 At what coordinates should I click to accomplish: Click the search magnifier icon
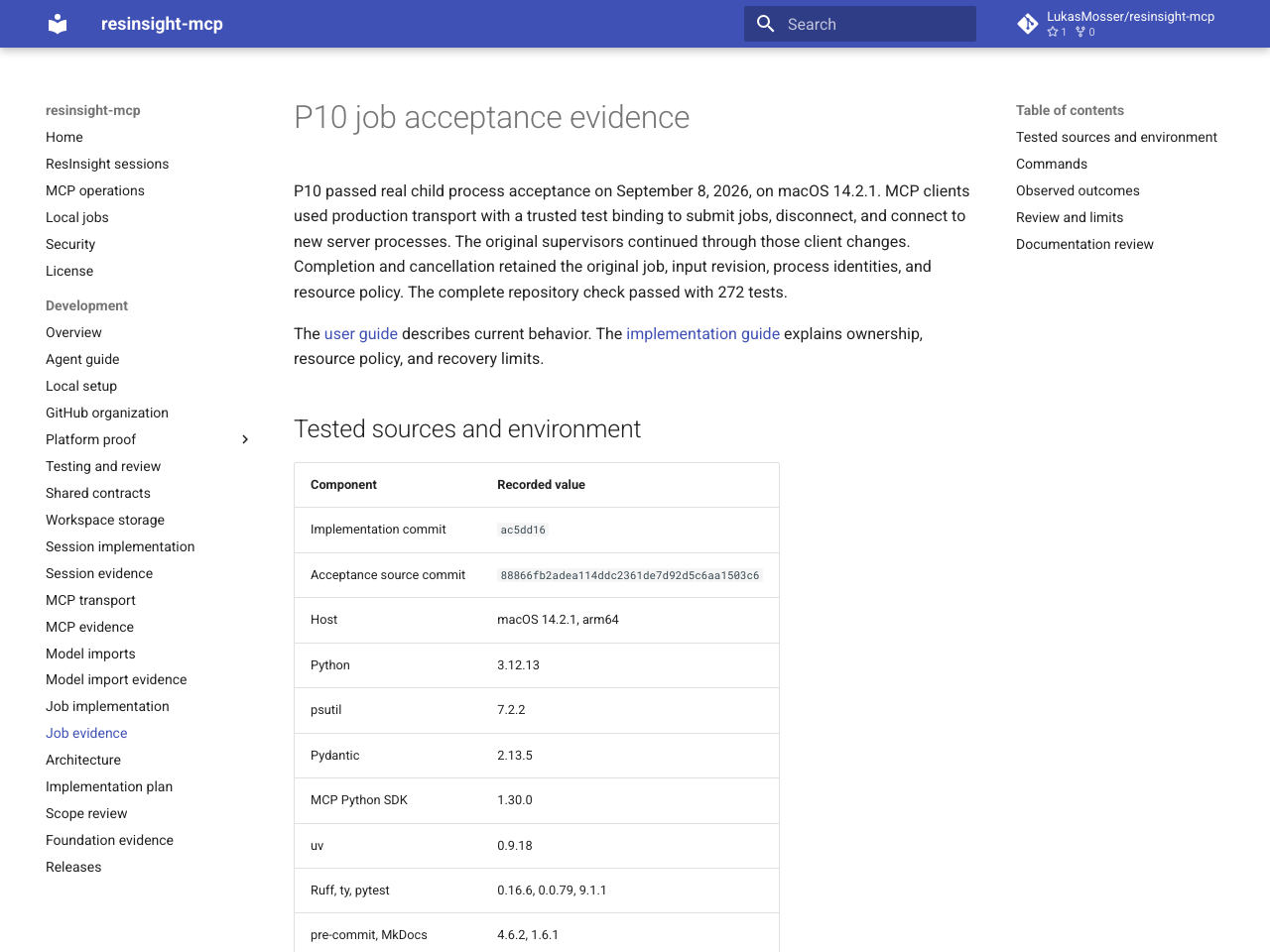click(765, 24)
